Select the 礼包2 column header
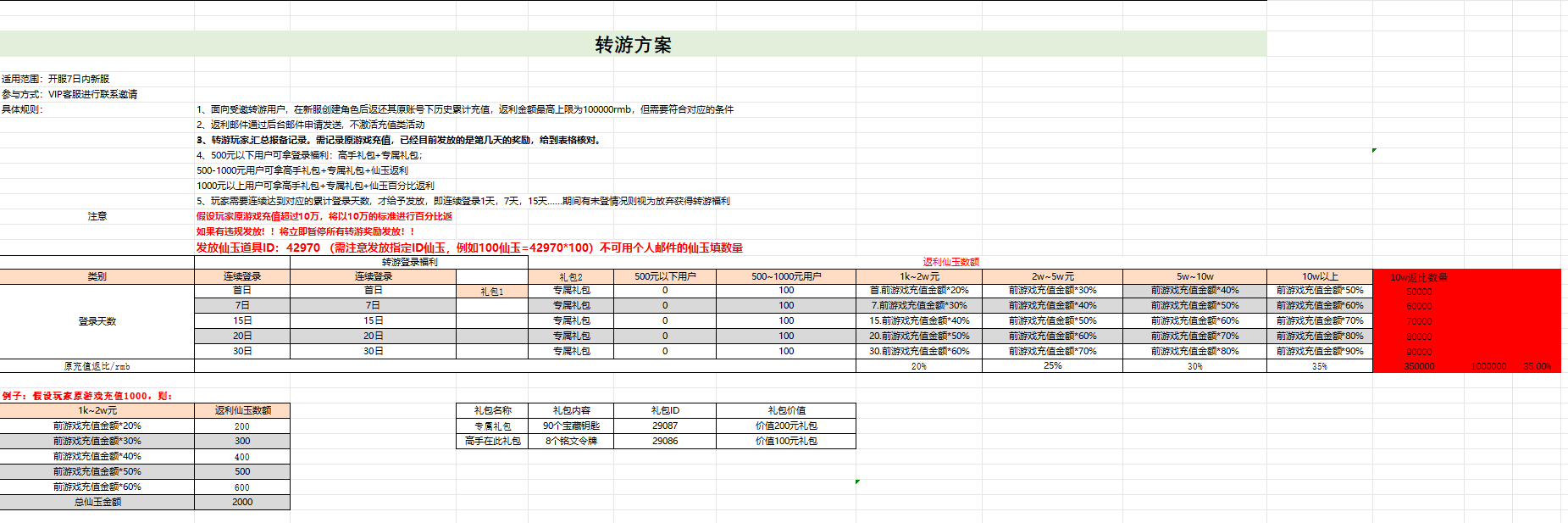The image size is (1568, 523). tap(571, 276)
